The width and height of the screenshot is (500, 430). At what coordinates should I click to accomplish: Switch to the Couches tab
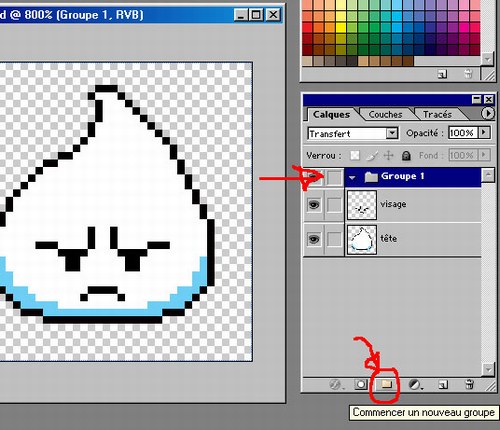385,114
